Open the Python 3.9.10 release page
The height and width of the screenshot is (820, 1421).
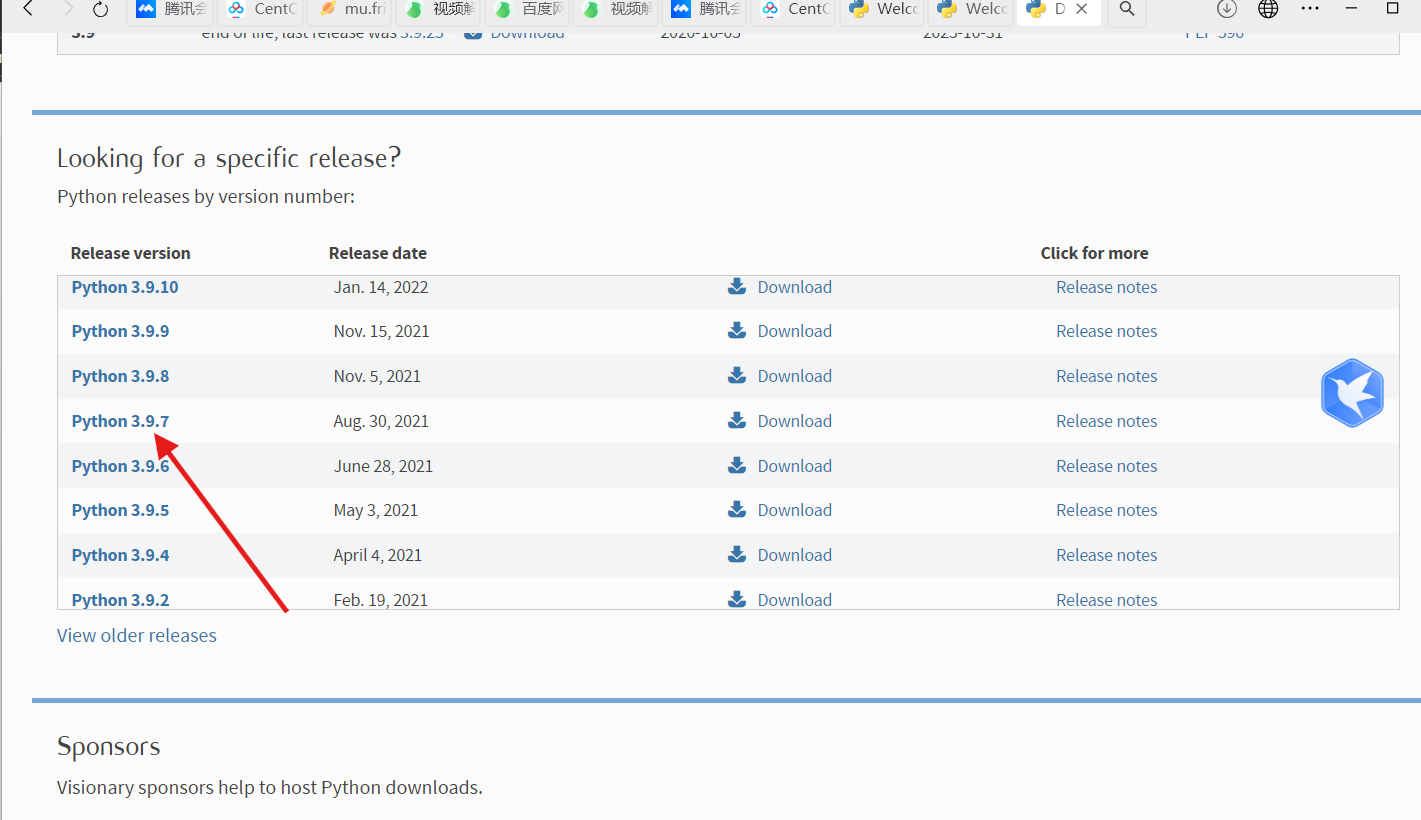coord(125,287)
